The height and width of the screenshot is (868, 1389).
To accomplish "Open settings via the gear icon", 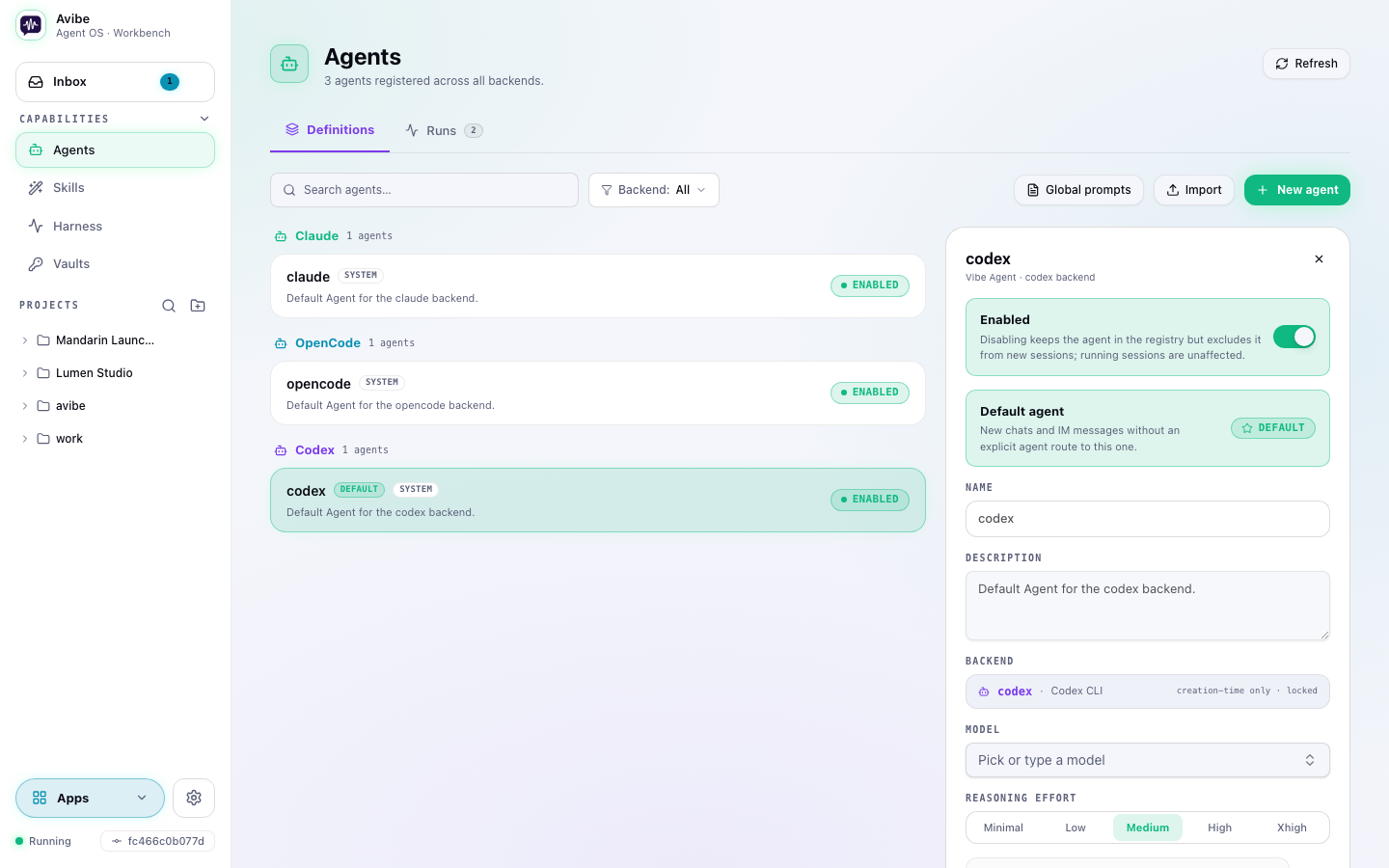I will (x=194, y=798).
